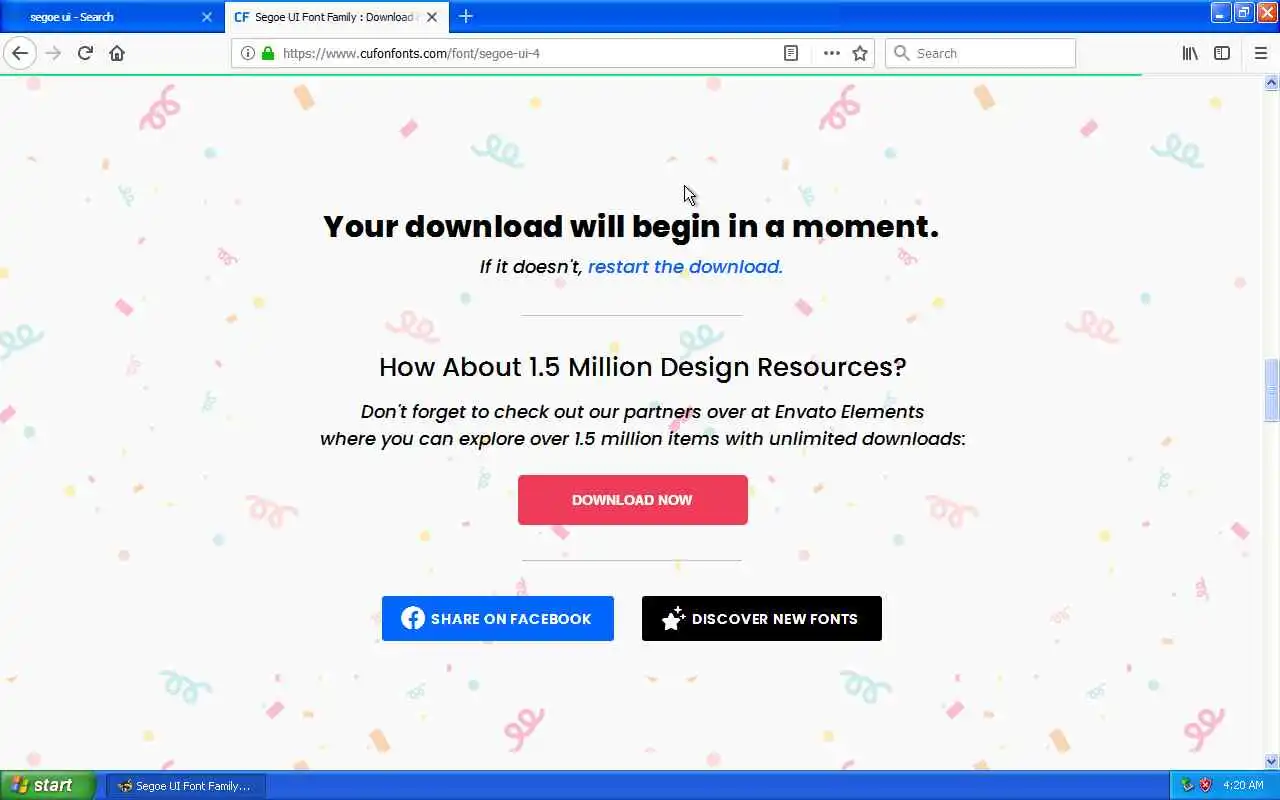Open the Windows start menu
The width and height of the screenshot is (1280, 800).
tap(47, 785)
